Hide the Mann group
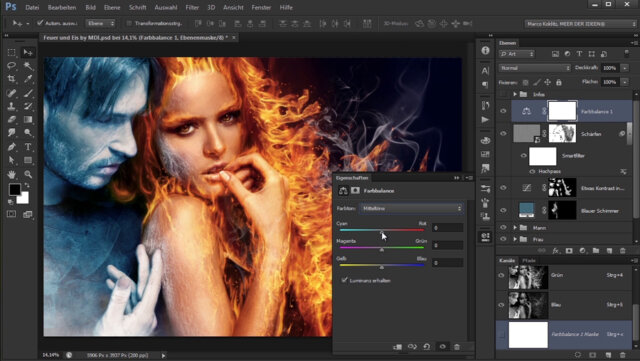This screenshot has height=361, width=640. coord(503,227)
